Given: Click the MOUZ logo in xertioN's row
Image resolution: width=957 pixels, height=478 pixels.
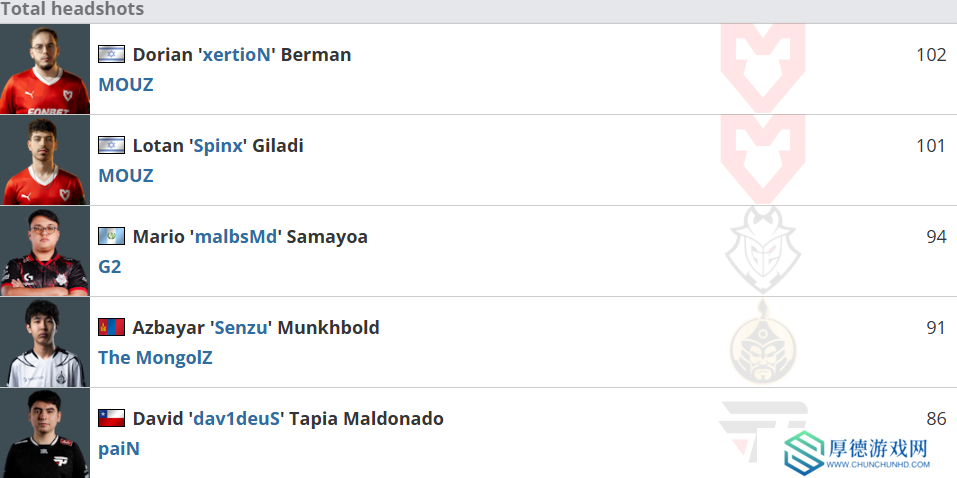Looking at the screenshot, I should pos(763,68).
